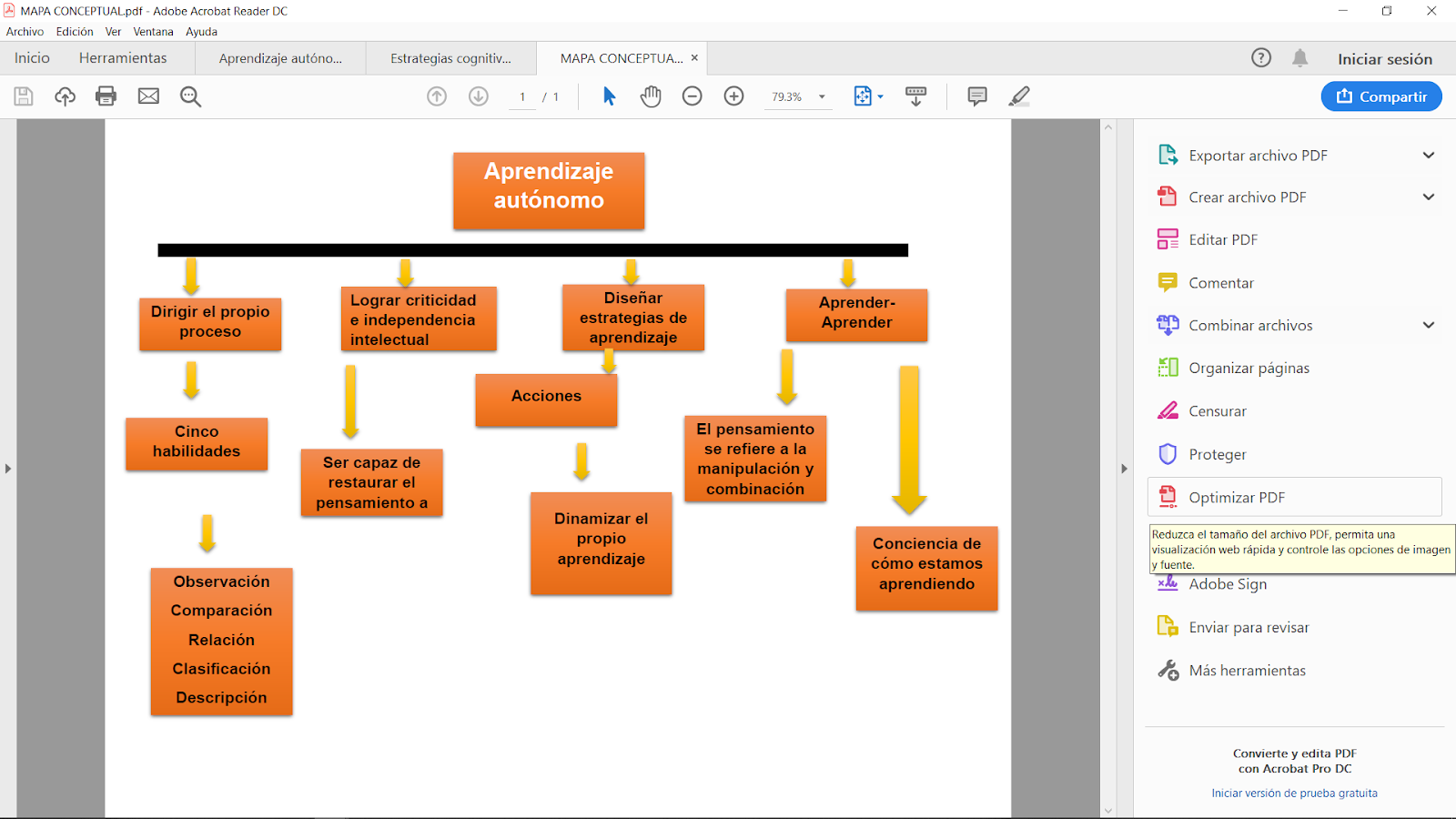1456x819 pixels.
Task: Zoom in on the page
Action: pyautogui.click(x=733, y=96)
